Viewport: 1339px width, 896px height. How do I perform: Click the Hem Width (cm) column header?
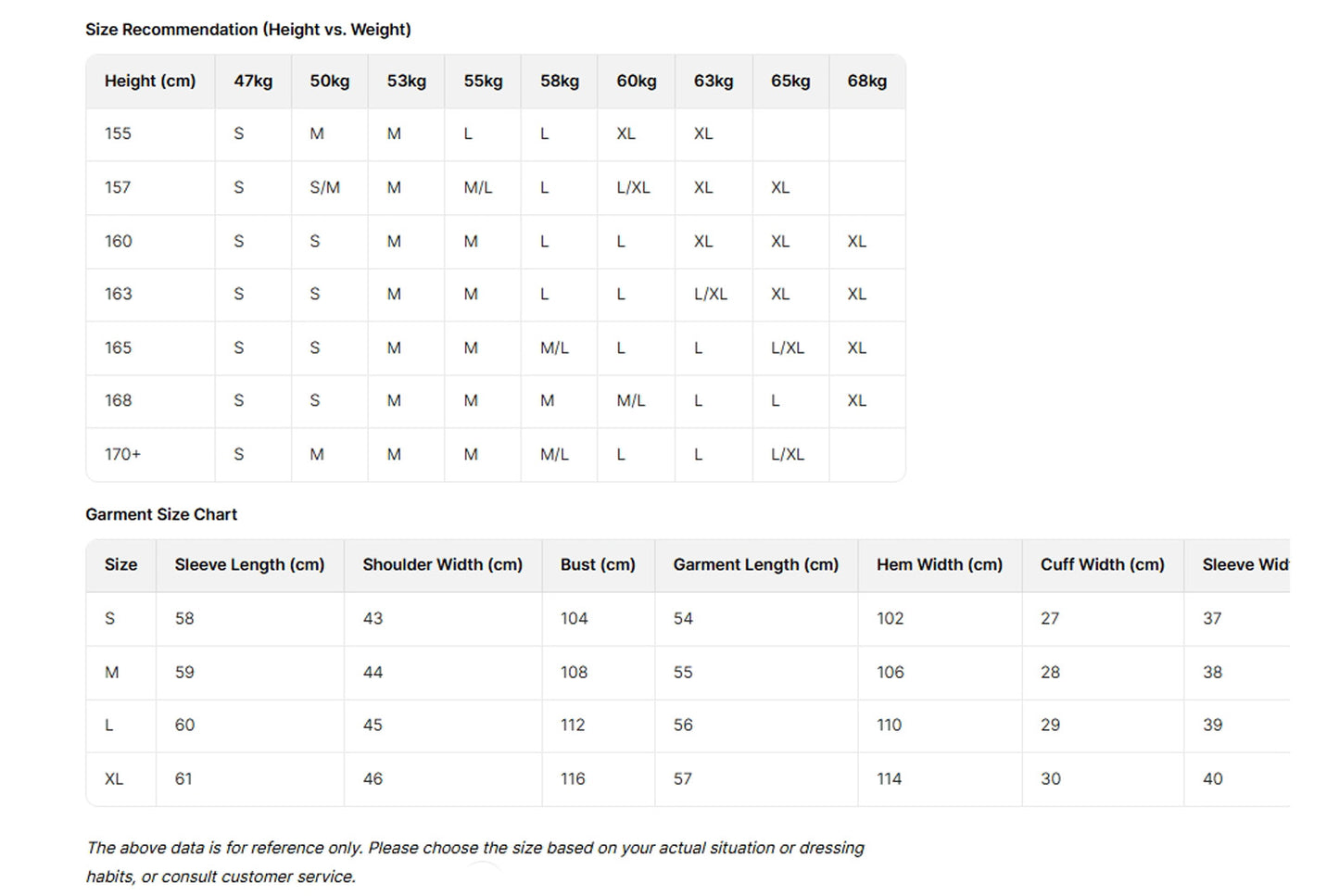[x=940, y=565]
